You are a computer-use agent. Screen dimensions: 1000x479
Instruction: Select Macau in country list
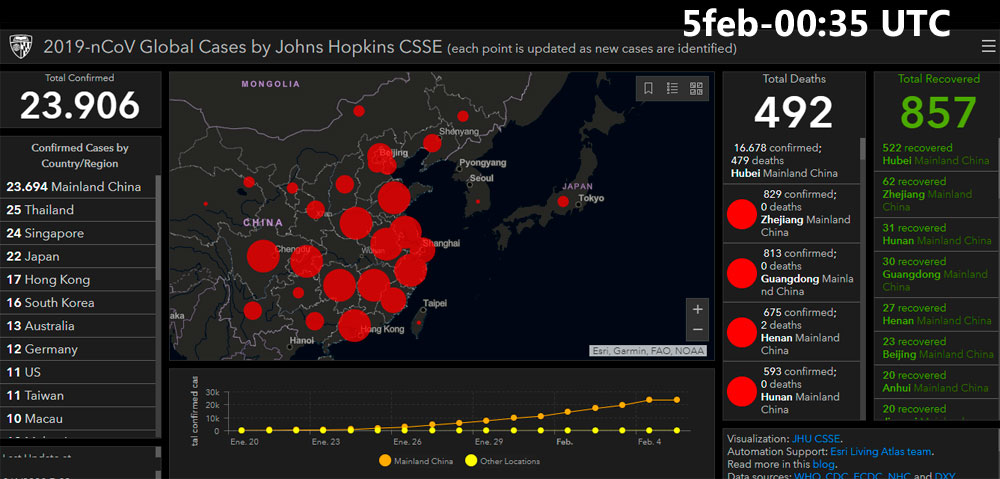coord(78,419)
